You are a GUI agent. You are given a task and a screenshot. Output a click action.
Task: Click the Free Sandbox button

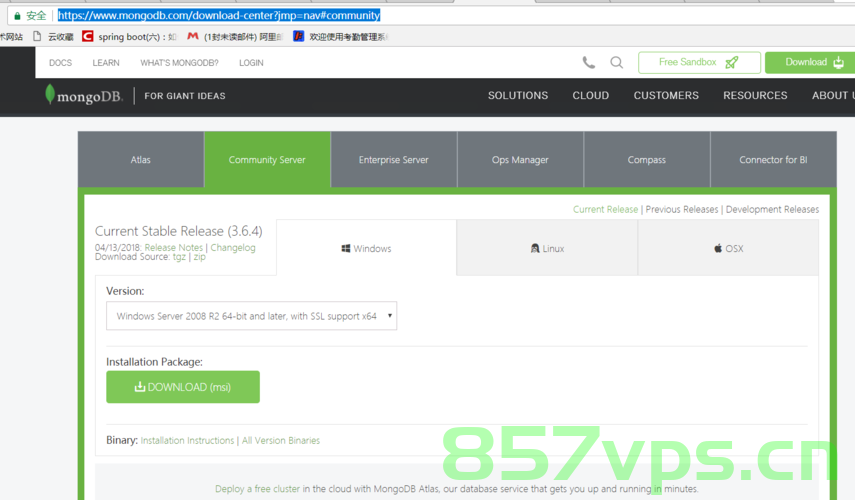click(699, 63)
